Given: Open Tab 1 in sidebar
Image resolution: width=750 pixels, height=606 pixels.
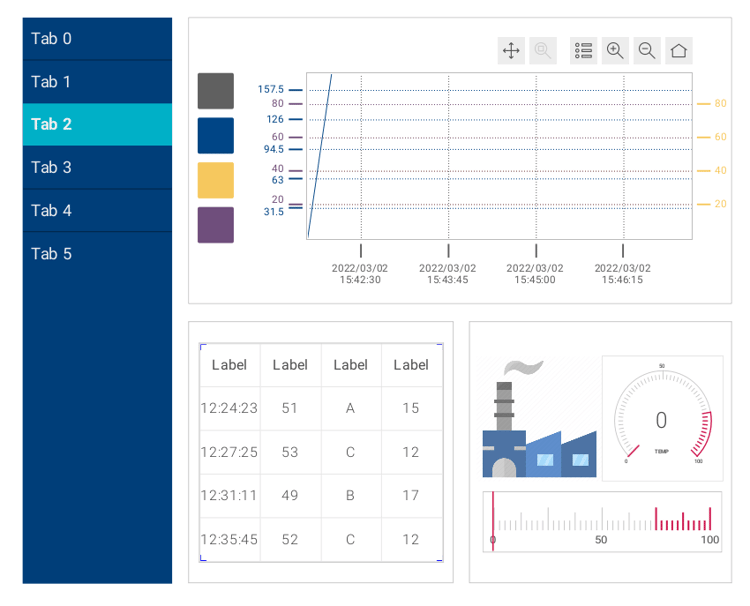Looking at the screenshot, I should click(x=97, y=82).
